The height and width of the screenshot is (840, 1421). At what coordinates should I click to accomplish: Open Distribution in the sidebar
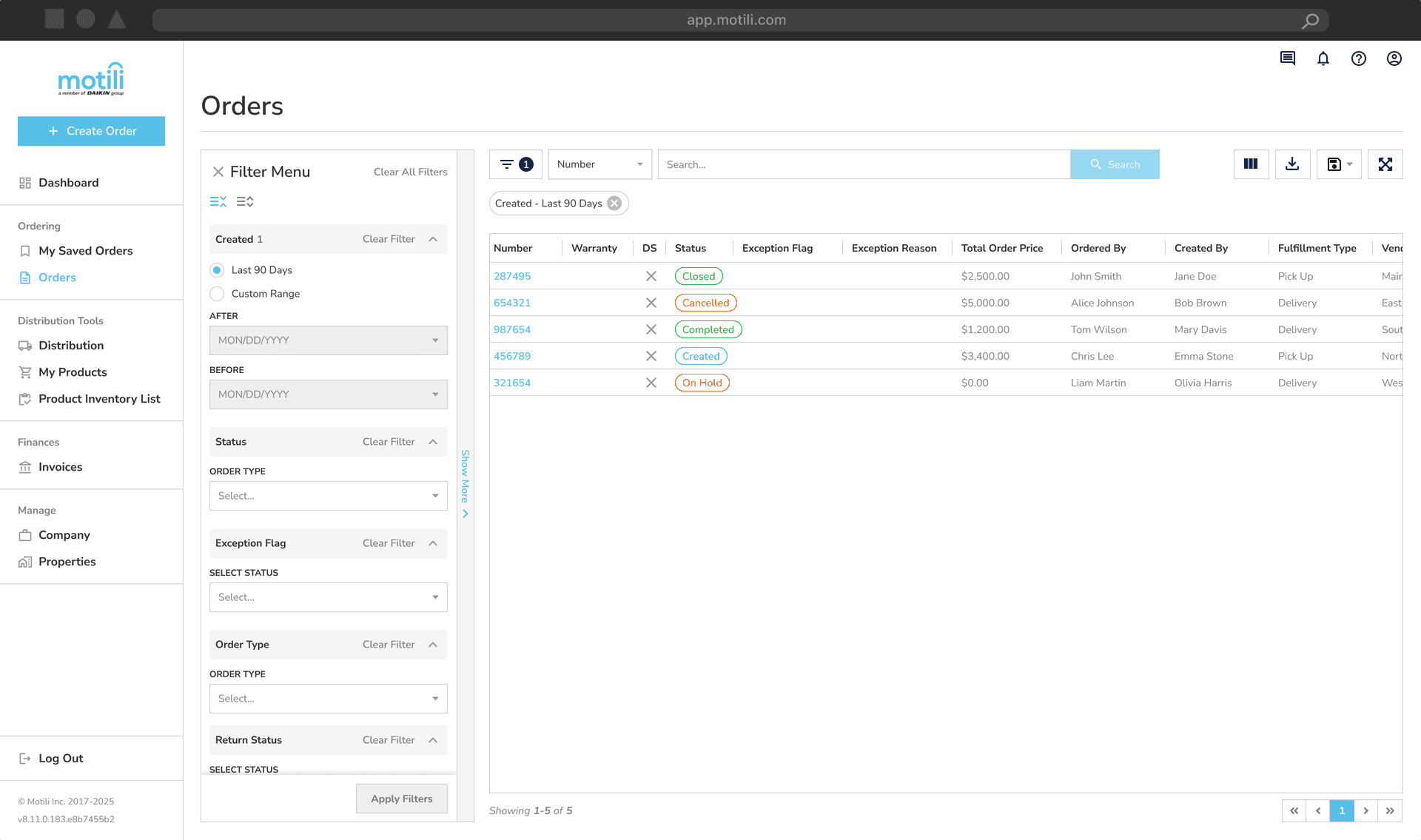point(71,346)
